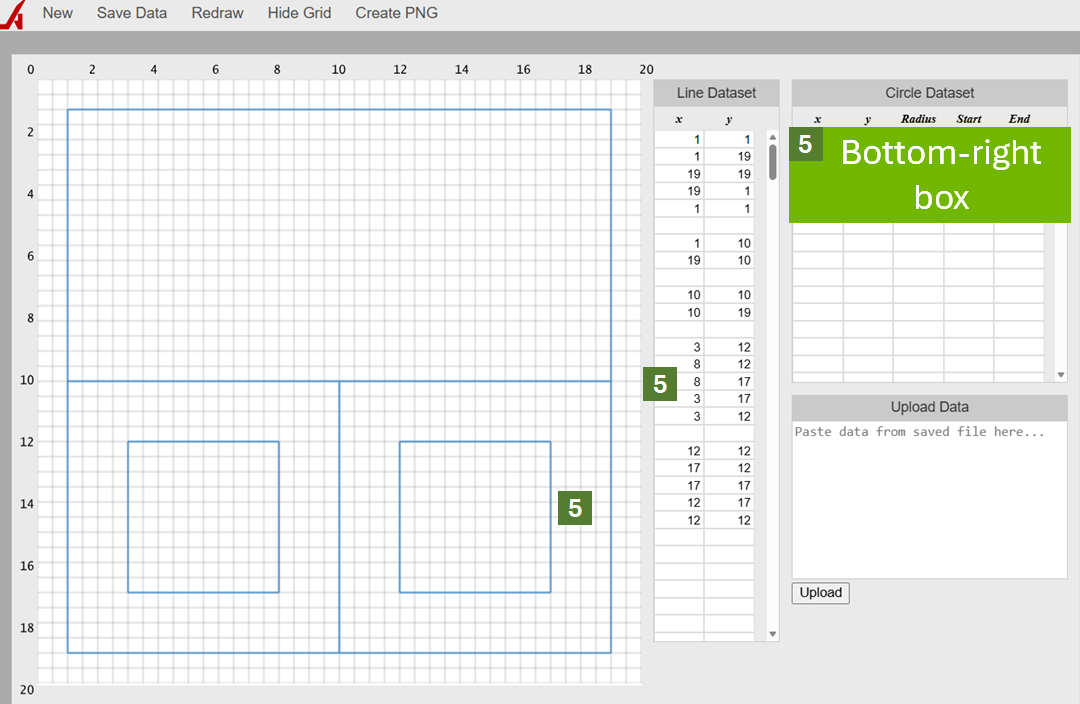Click Save Data in the top bar
Screen dimensions: 1080x704
point(132,13)
